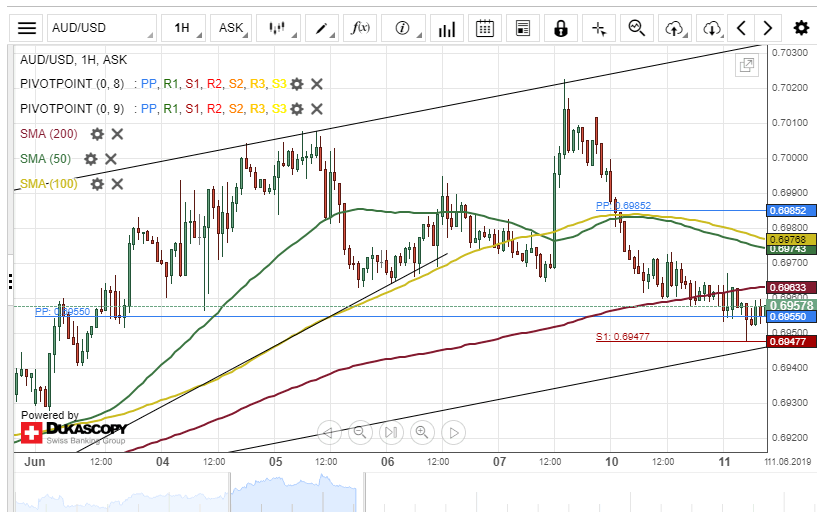
Task: Open the f(x) indicators menu
Action: click(360, 28)
